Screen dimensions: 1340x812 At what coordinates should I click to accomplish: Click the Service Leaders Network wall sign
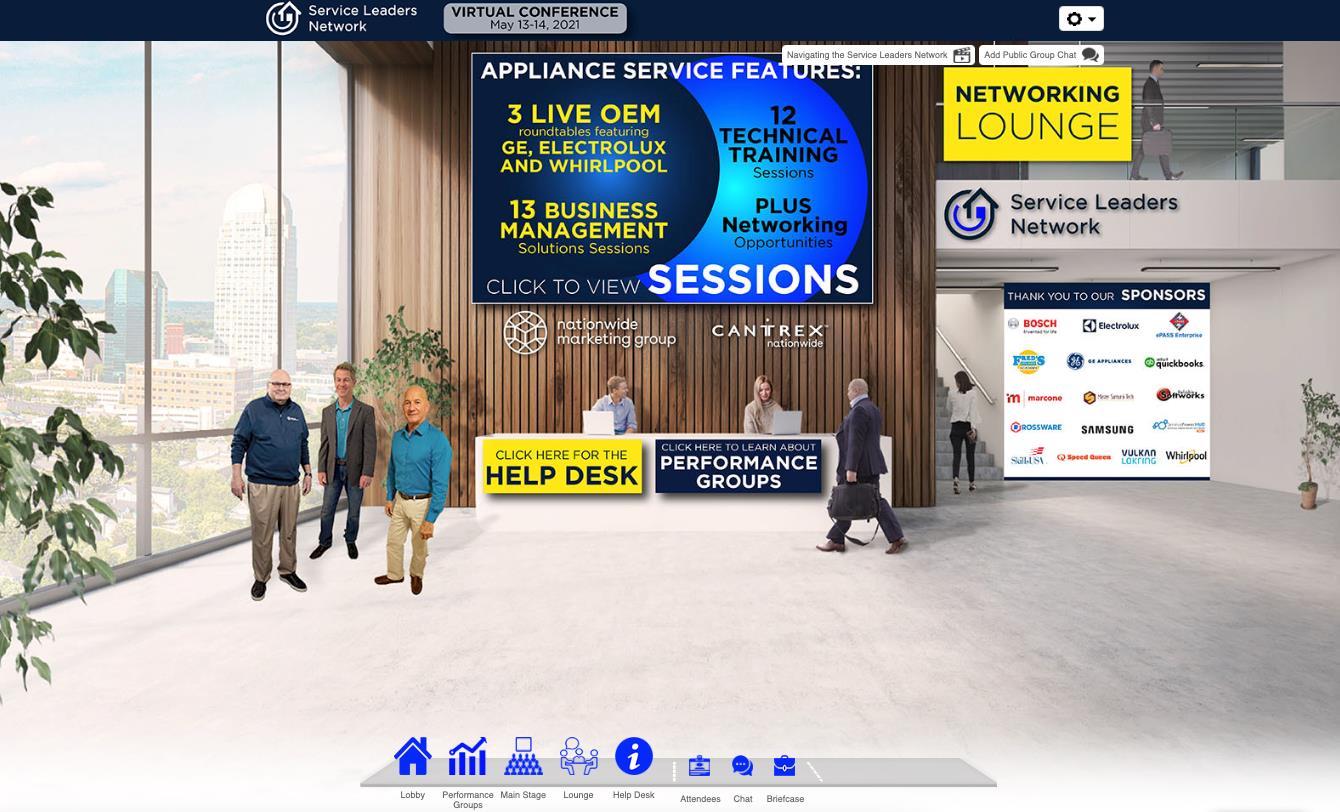click(x=1062, y=214)
